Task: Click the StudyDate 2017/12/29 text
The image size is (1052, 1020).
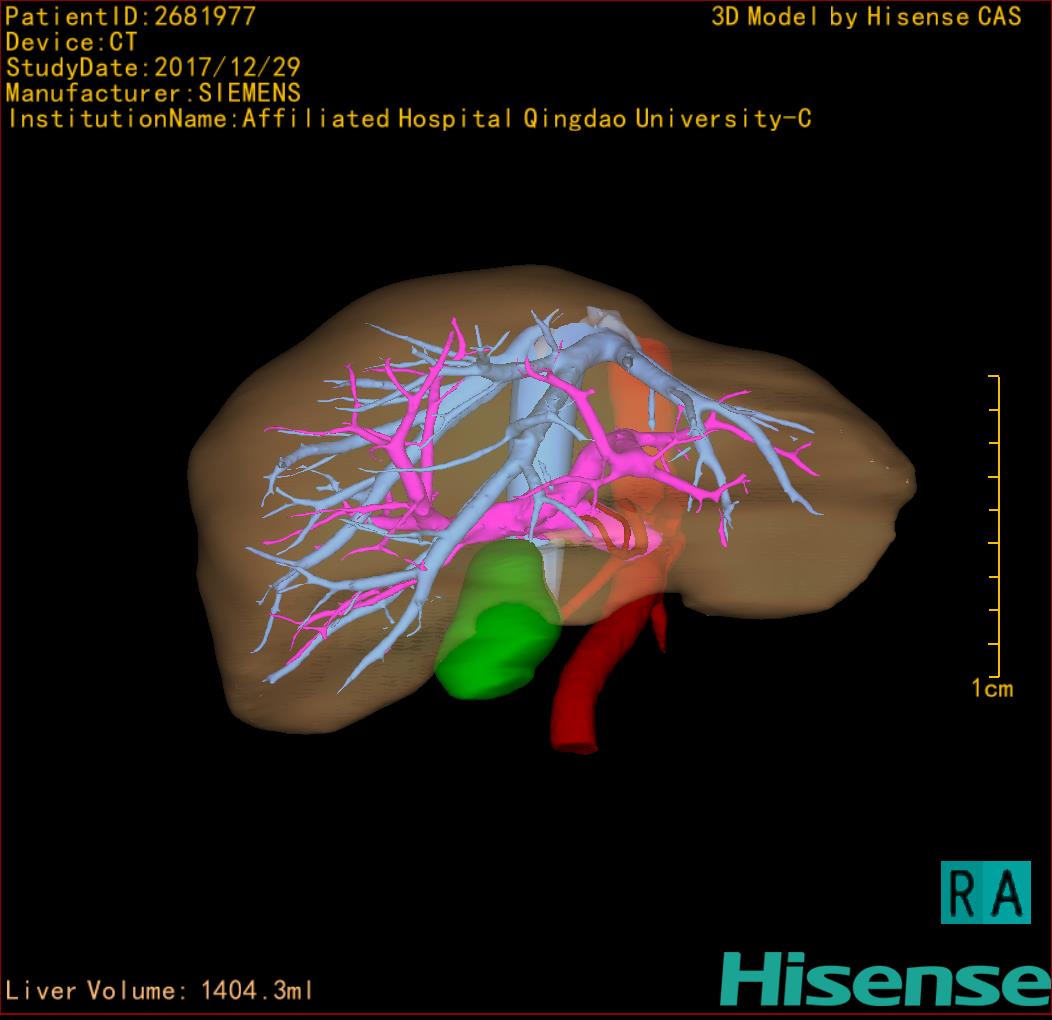Action: click(153, 68)
